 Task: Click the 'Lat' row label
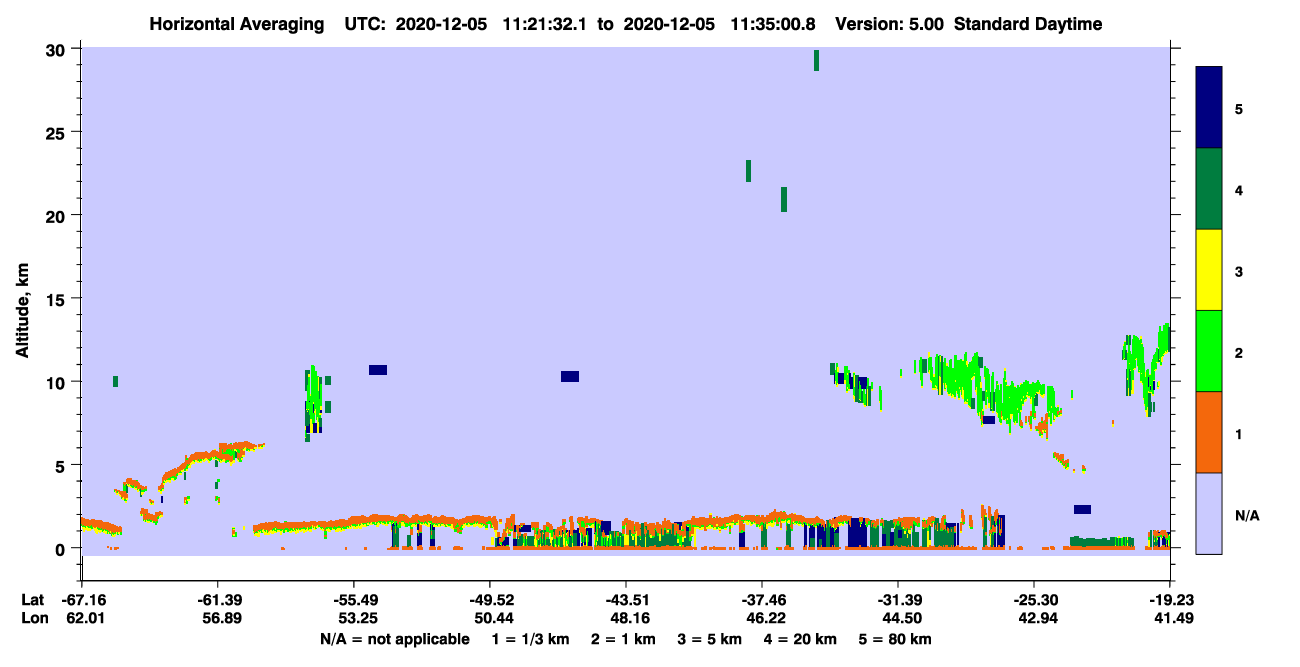coord(33,600)
